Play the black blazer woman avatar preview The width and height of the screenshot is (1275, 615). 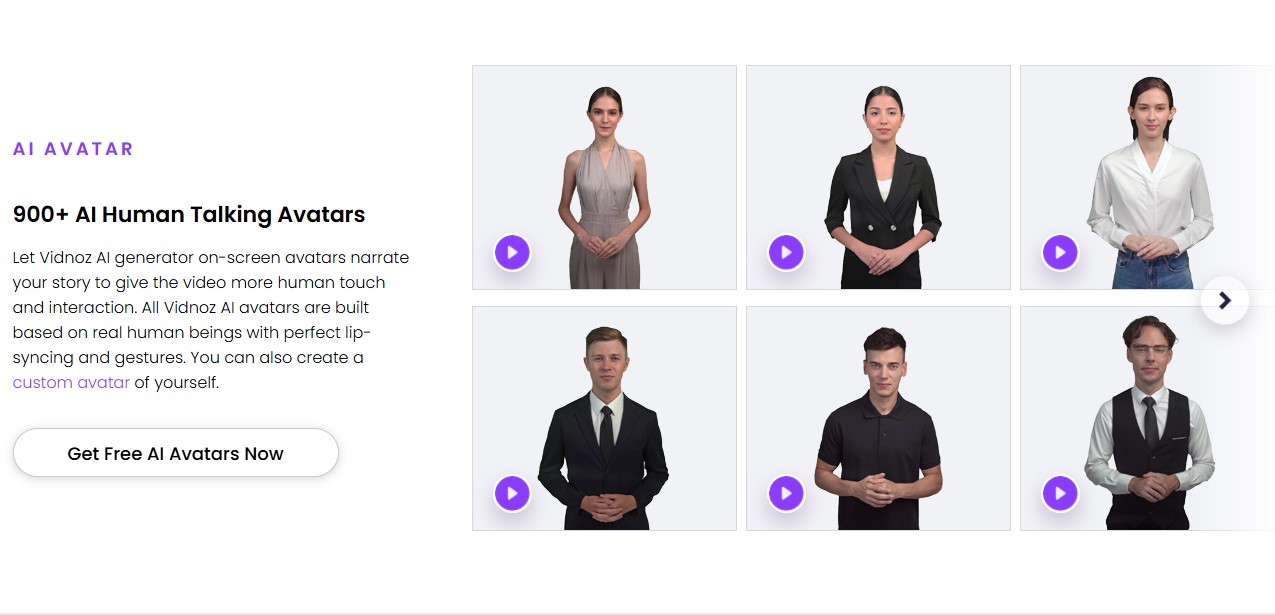(x=786, y=252)
